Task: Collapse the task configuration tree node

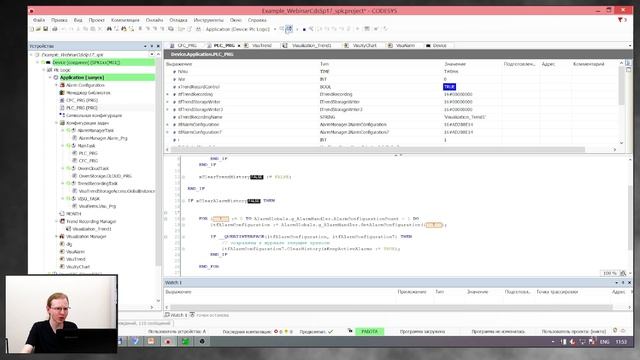Action: (x=56, y=123)
